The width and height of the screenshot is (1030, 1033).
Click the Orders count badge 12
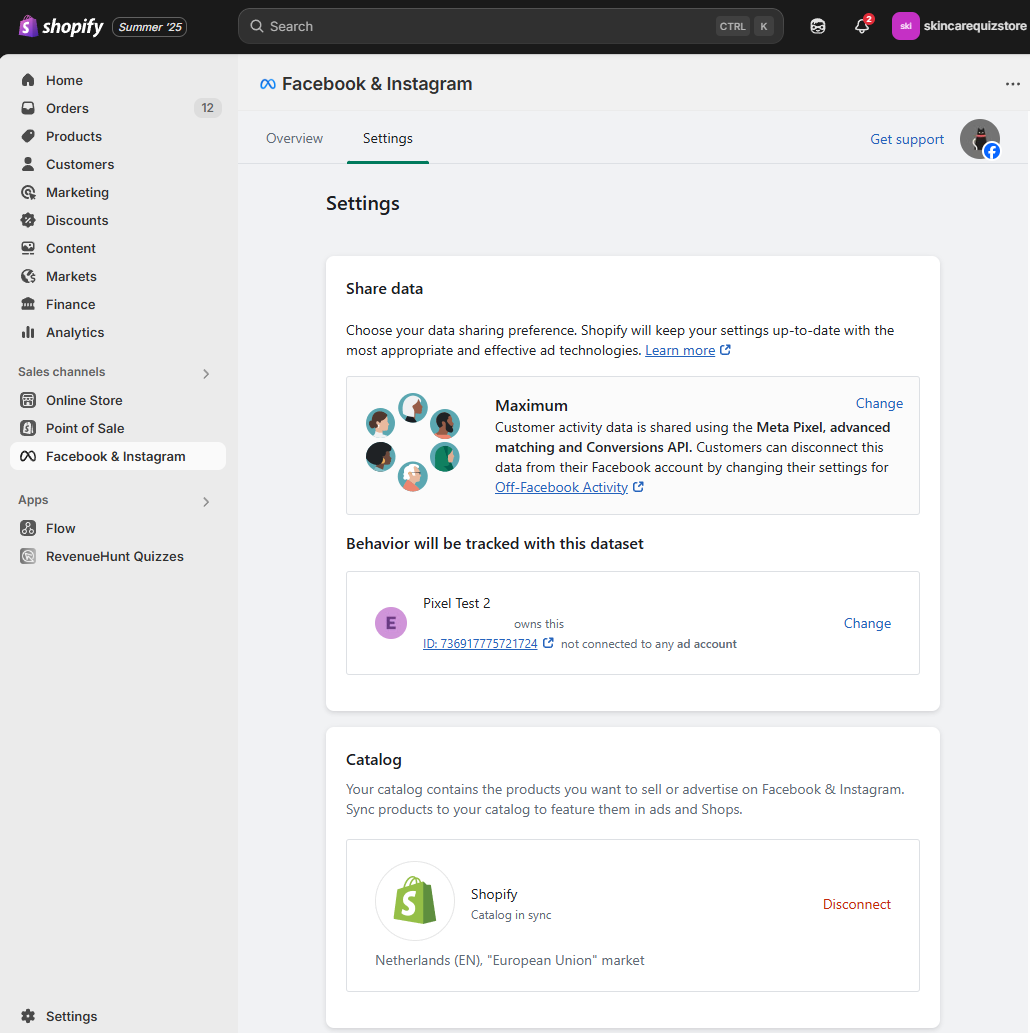208,108
